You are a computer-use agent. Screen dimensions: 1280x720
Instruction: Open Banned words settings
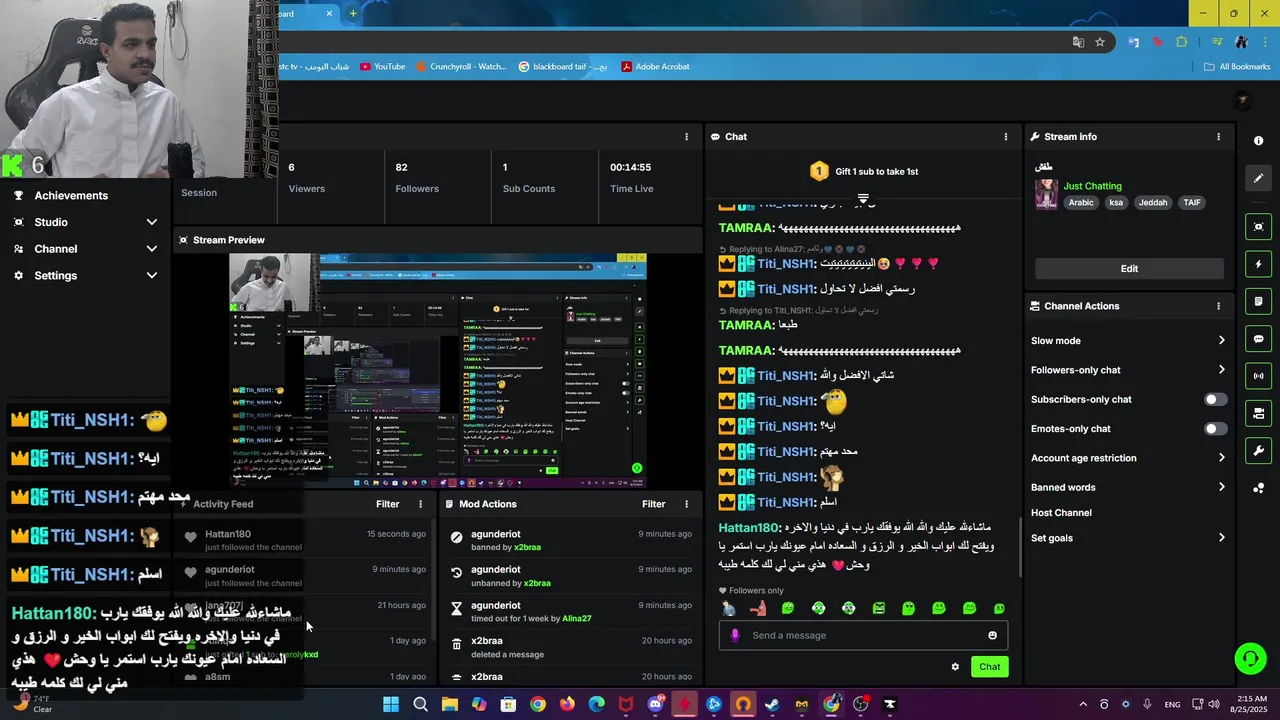pos(1128,488)
